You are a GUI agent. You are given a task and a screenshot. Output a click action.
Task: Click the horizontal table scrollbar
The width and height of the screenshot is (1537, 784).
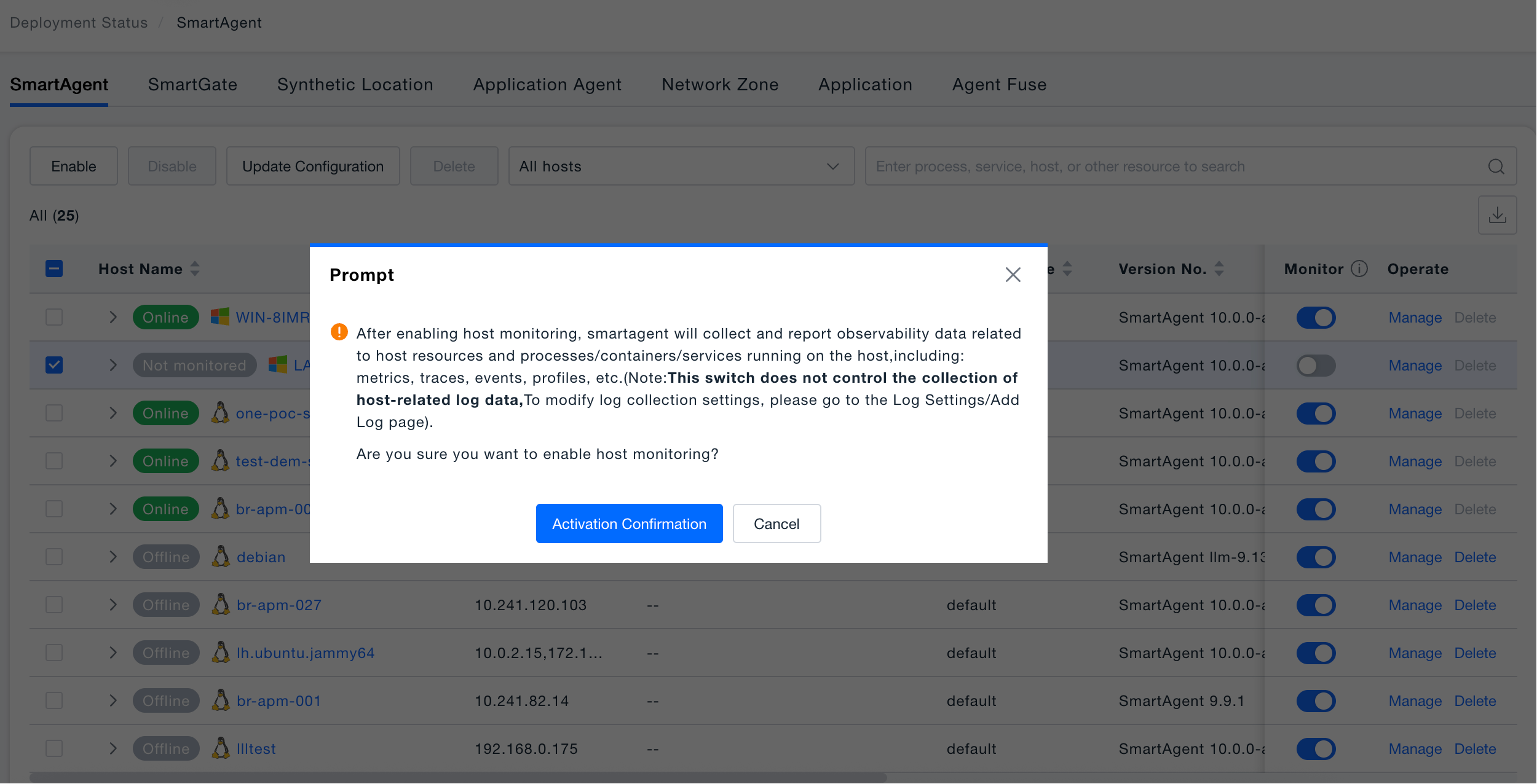pos(458,777)
